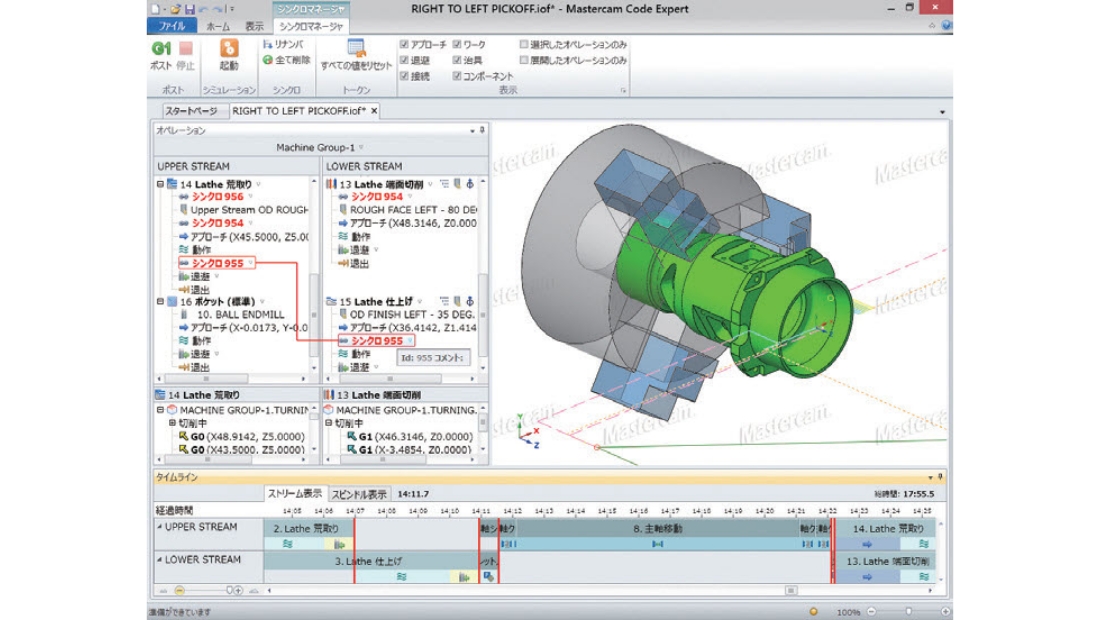Viewport: 1100px width, 620px height.
Task: Click the status bar zoom-out minus button
Action: pyautogui.click(x=871, y=612)
